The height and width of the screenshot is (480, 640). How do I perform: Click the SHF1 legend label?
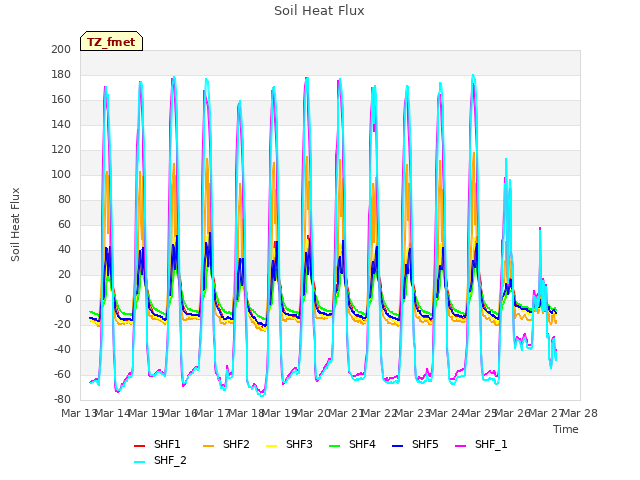(167, 444)
